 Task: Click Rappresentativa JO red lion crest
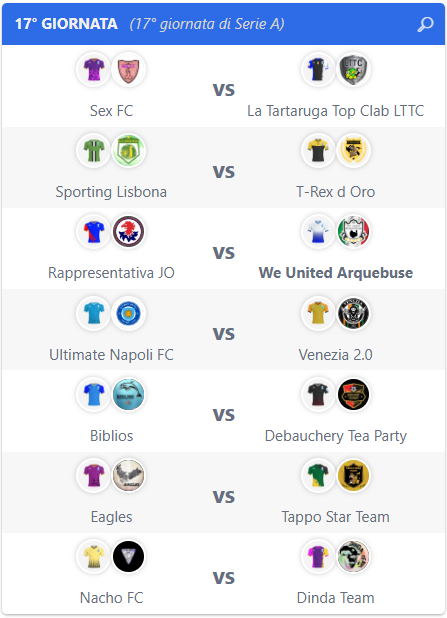[129, 232]
